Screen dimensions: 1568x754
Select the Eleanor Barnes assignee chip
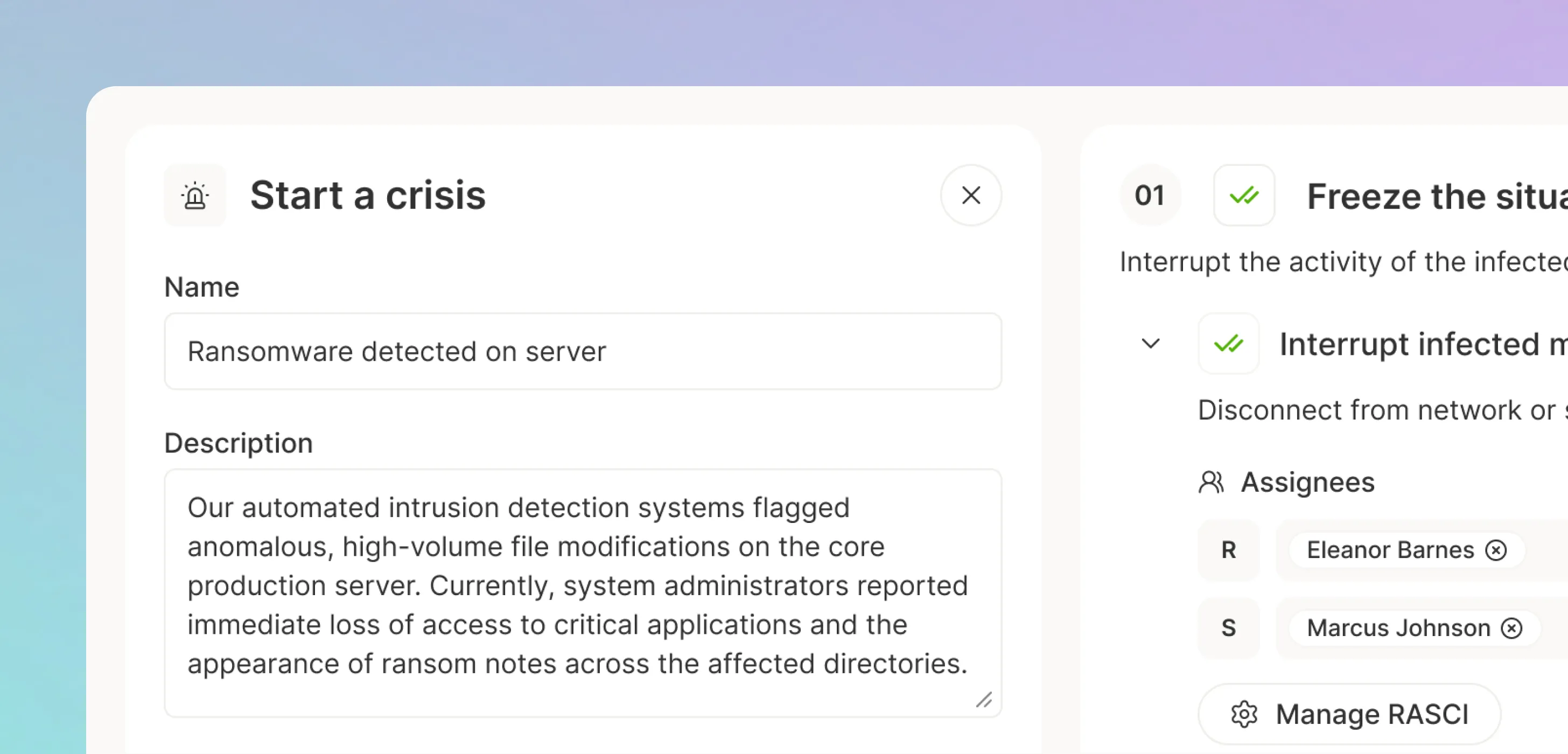click(x=1406, y=550)
